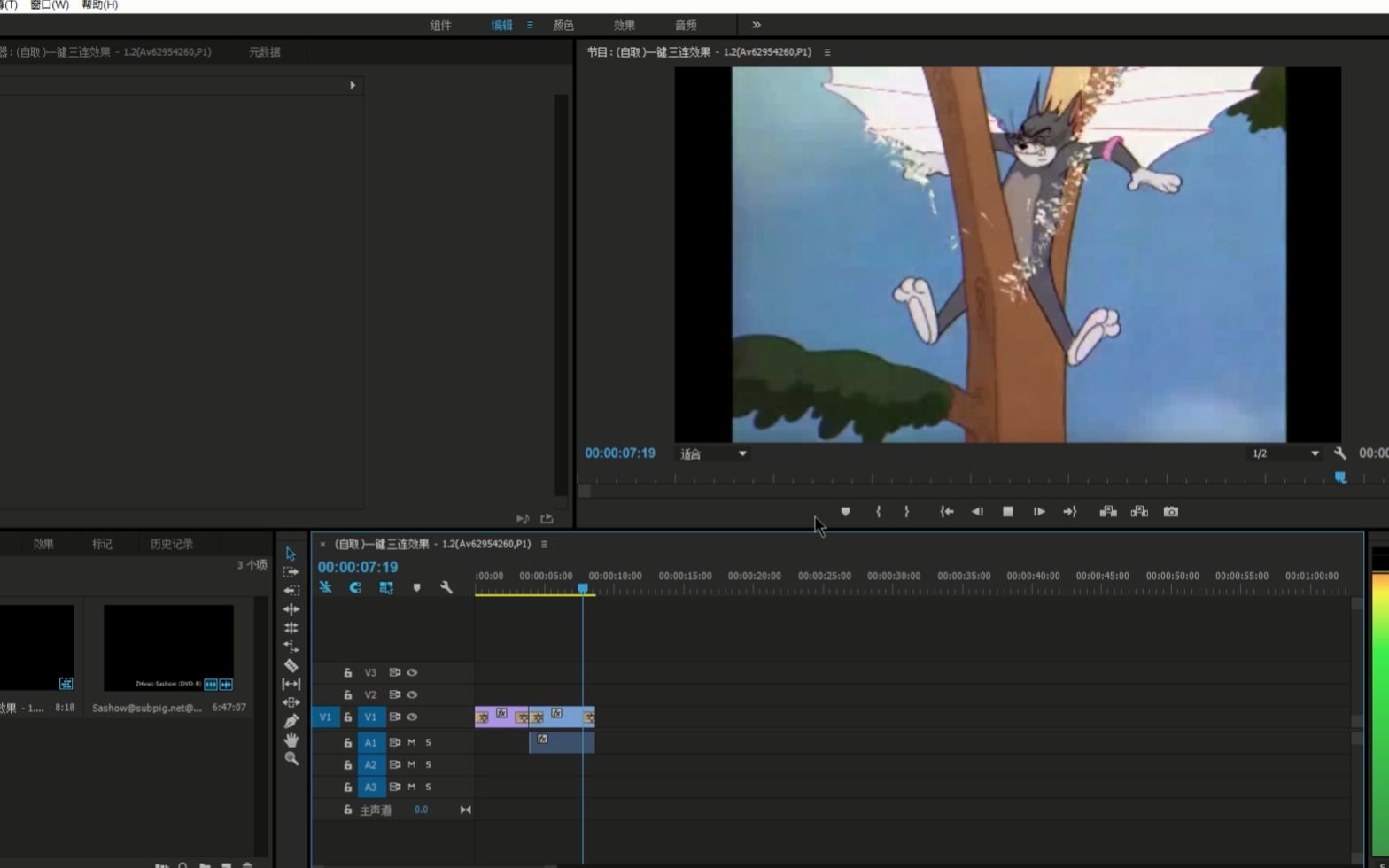The width and height of the screenshot is (1389, 868).
Task: Open the 窗口(W) menu
Action: 50,5
